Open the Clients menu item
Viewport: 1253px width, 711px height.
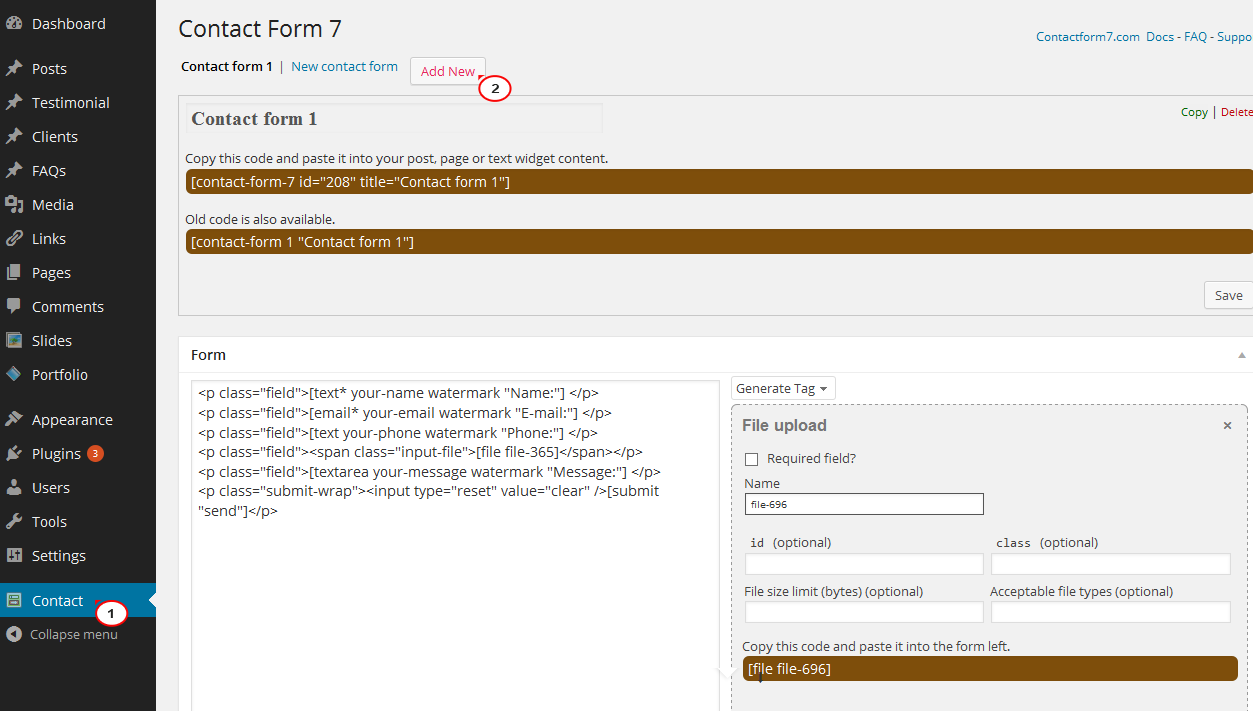tap(54, 137)
